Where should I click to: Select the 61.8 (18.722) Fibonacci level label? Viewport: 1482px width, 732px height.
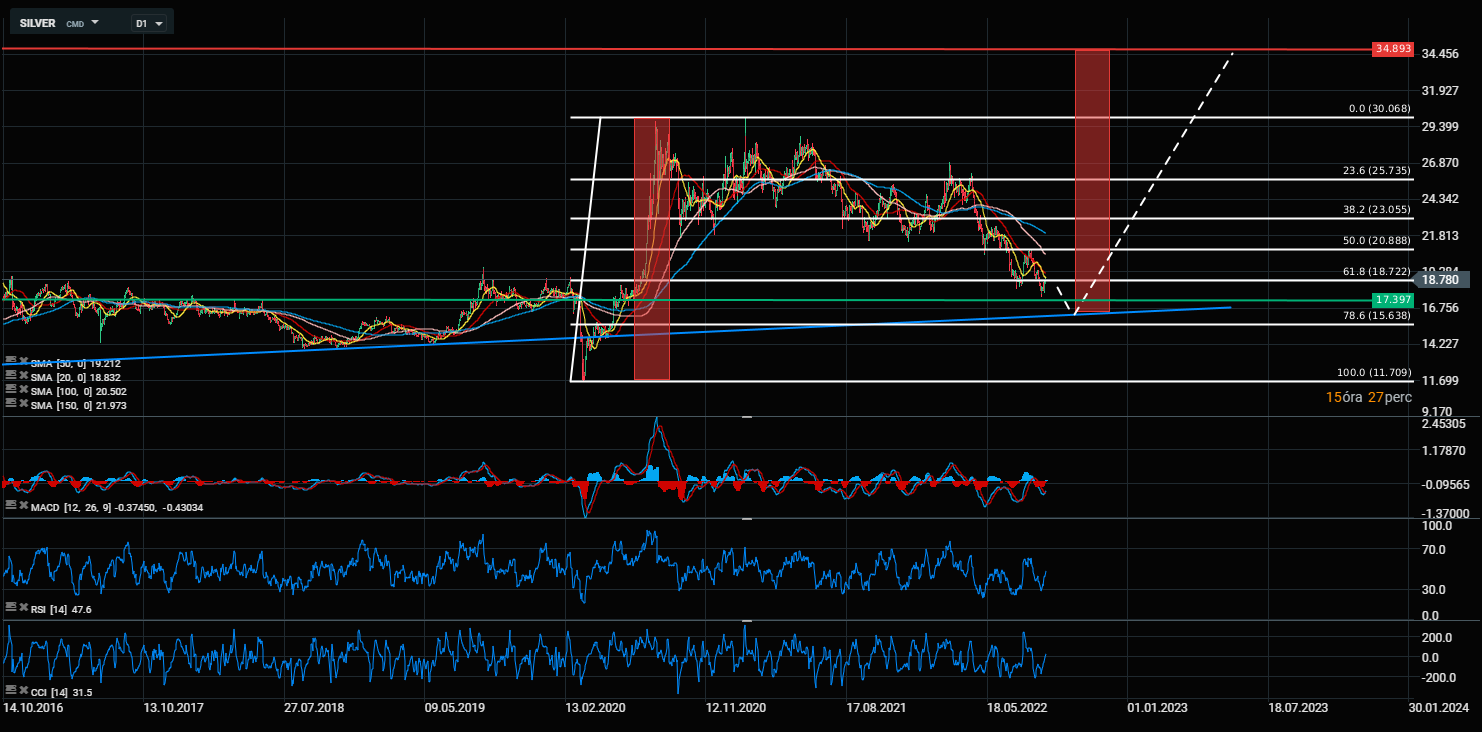click(x=1376, y=271)
